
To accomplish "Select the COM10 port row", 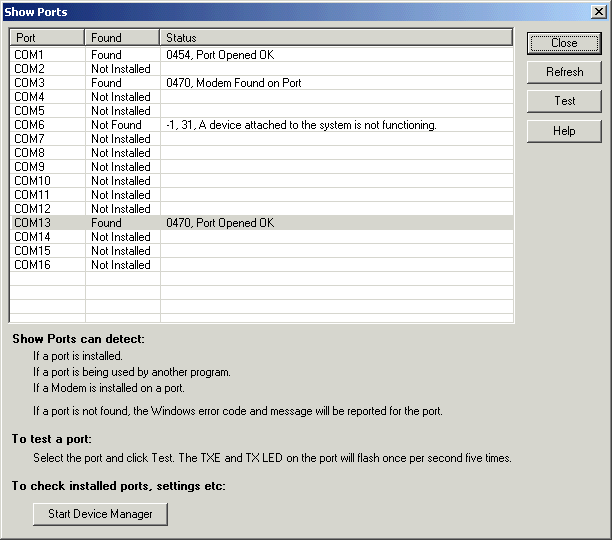I will coord(262,181).
